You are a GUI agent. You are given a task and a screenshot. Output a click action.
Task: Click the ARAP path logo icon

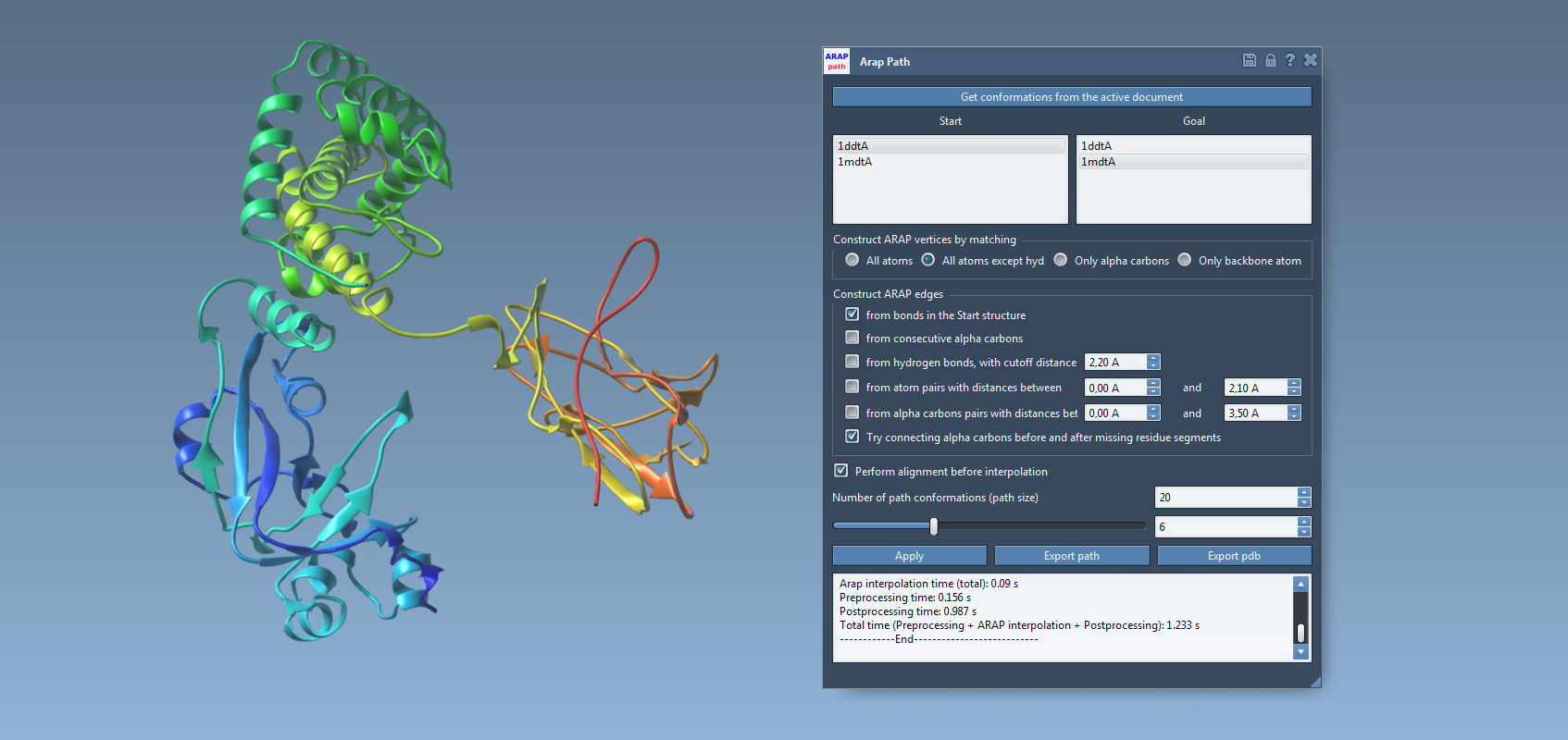(837, 61)
